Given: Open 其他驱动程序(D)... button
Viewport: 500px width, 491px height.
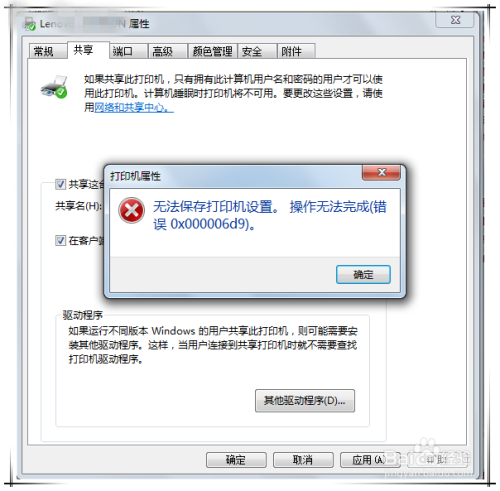Looking at the screenshot, I should pos(305,401).
